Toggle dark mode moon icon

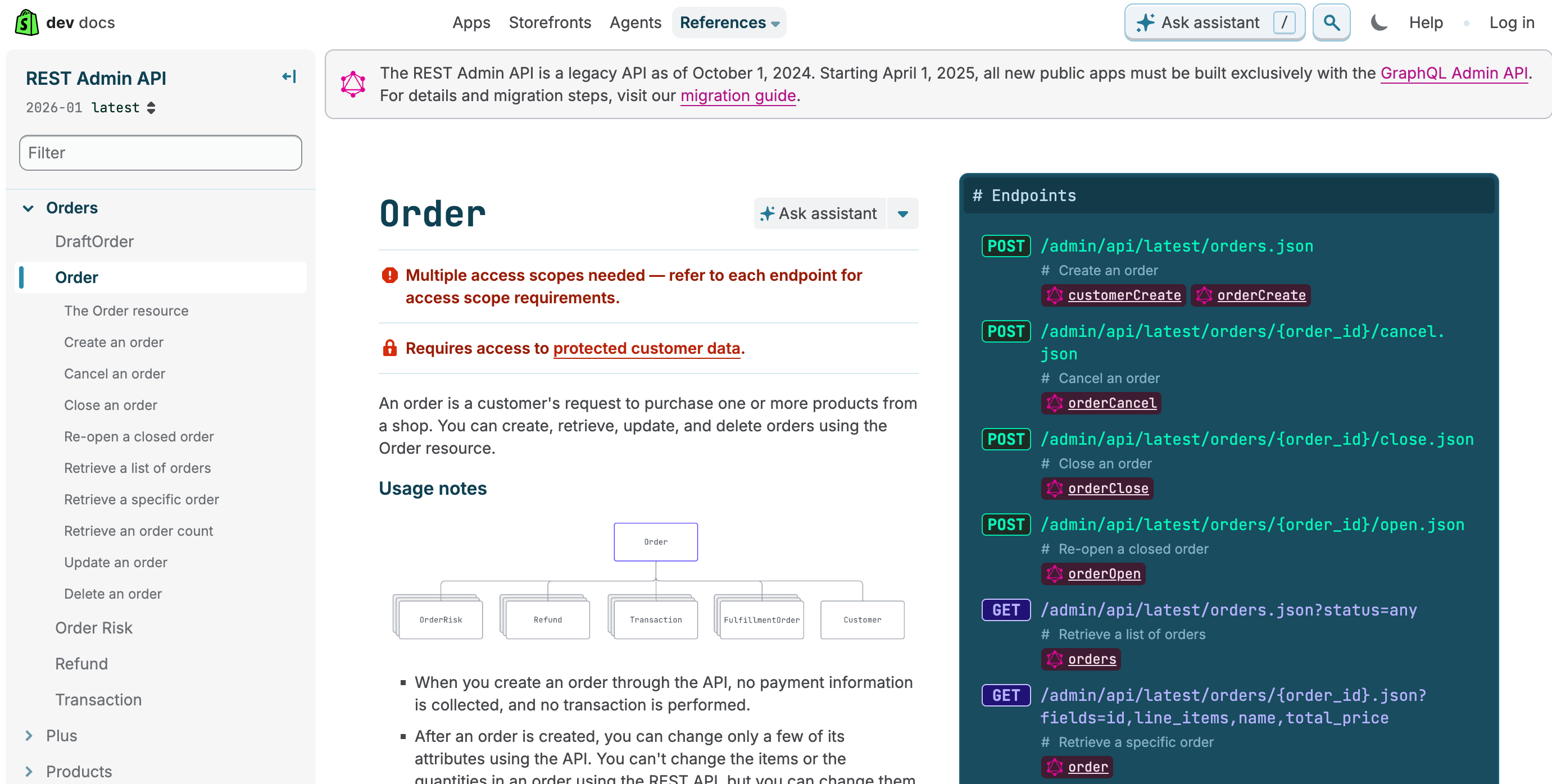point(1378,23)
